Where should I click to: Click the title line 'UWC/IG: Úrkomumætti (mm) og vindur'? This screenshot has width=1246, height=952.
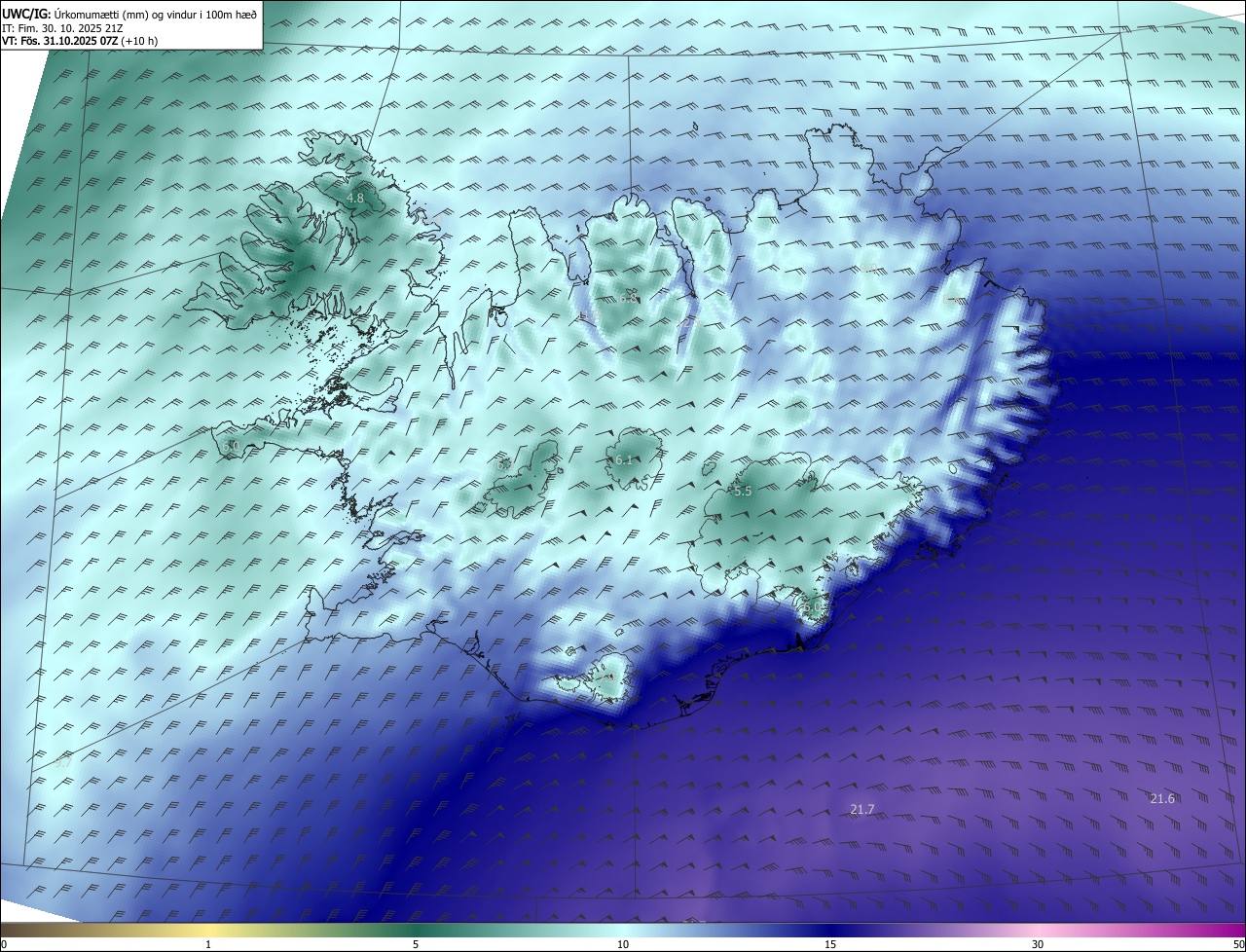pos(129,15)
